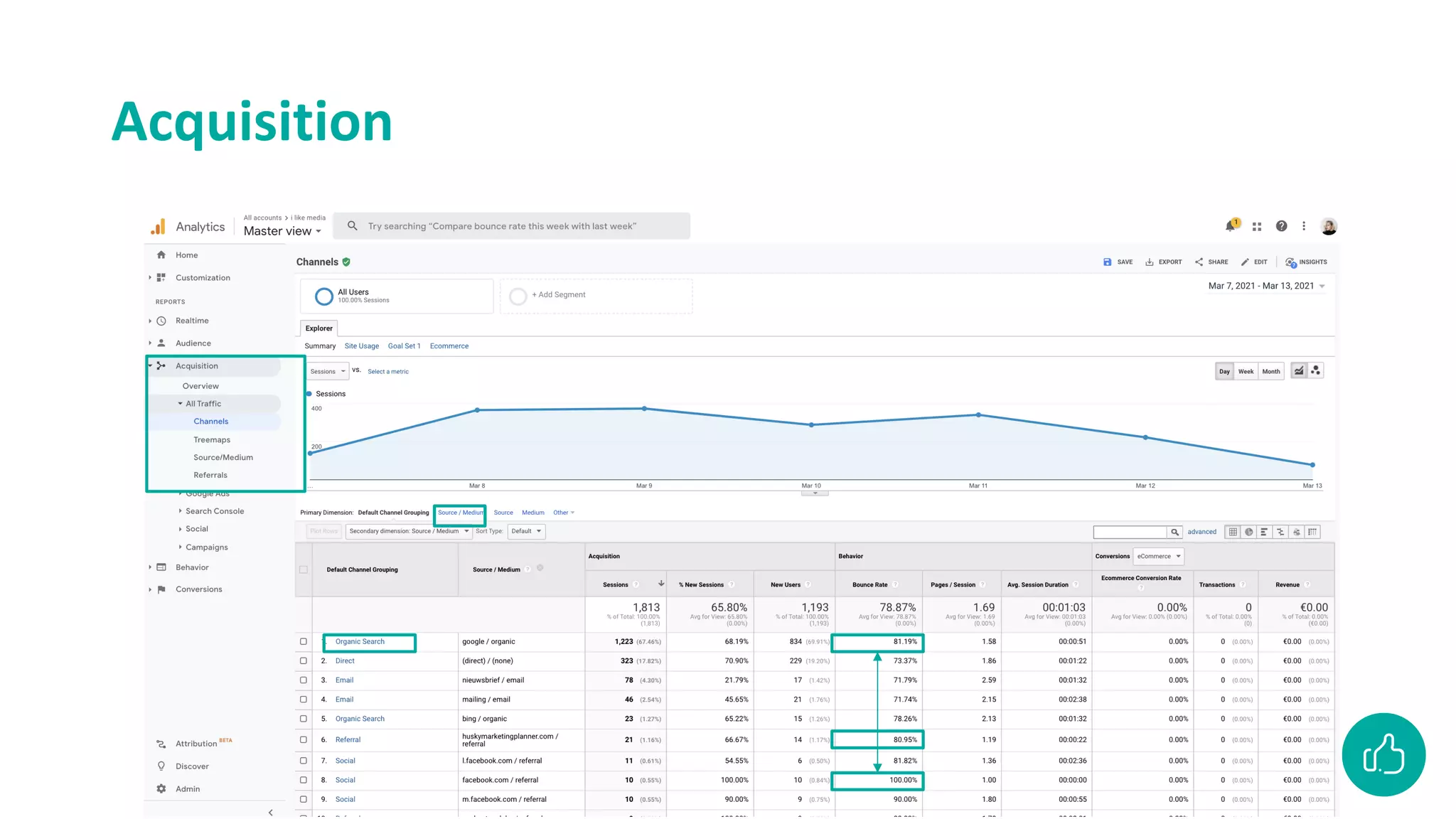This screenshot has height=819, width=1456.
Task: Select the motion chart icon
Action: 1316,371
